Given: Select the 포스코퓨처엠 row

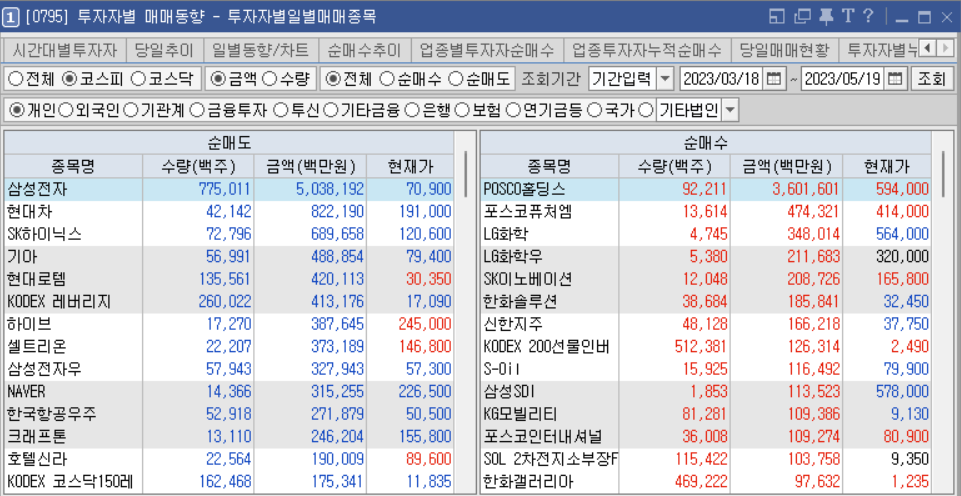Looking at the screenshot, I should 706,212.
